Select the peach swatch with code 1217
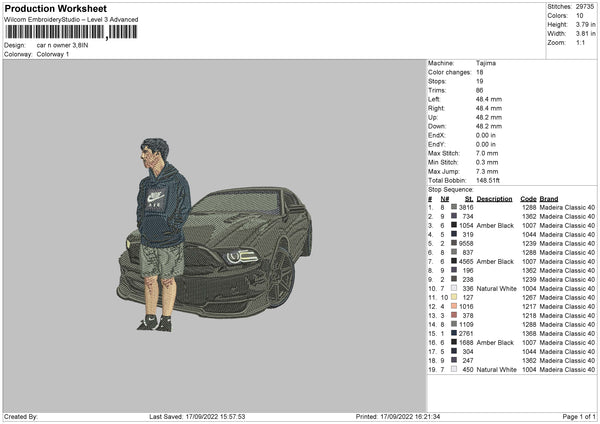This screenshot has height=424, width=600. (453, 306)
